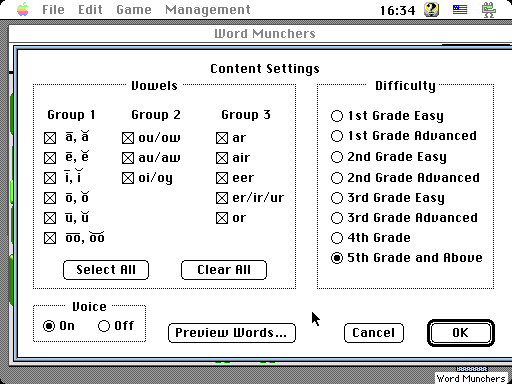The width and height of the screenshot is (512, 384).
Task: Toggle the eer vowel checkbox
Action: (x=222, y=178)
